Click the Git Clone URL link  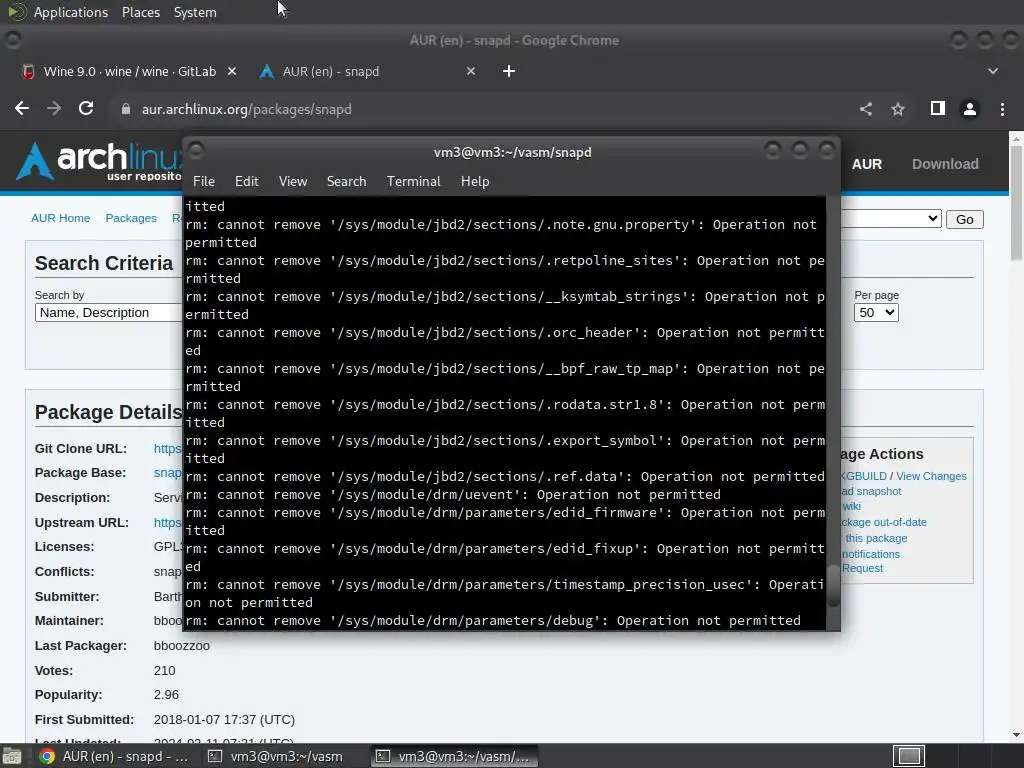(168, 449)
